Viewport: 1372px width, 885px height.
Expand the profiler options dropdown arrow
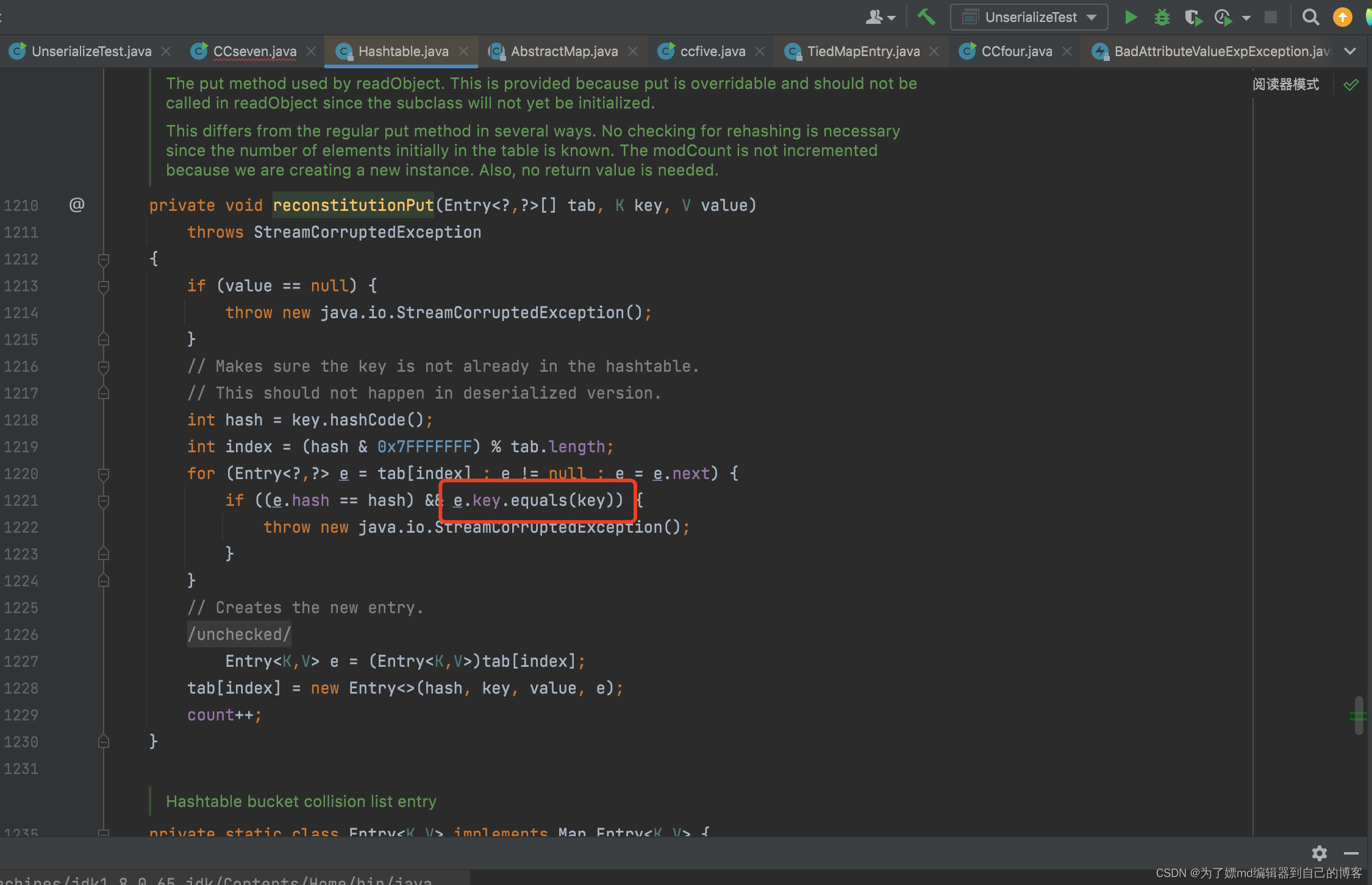coord(1246,18)
